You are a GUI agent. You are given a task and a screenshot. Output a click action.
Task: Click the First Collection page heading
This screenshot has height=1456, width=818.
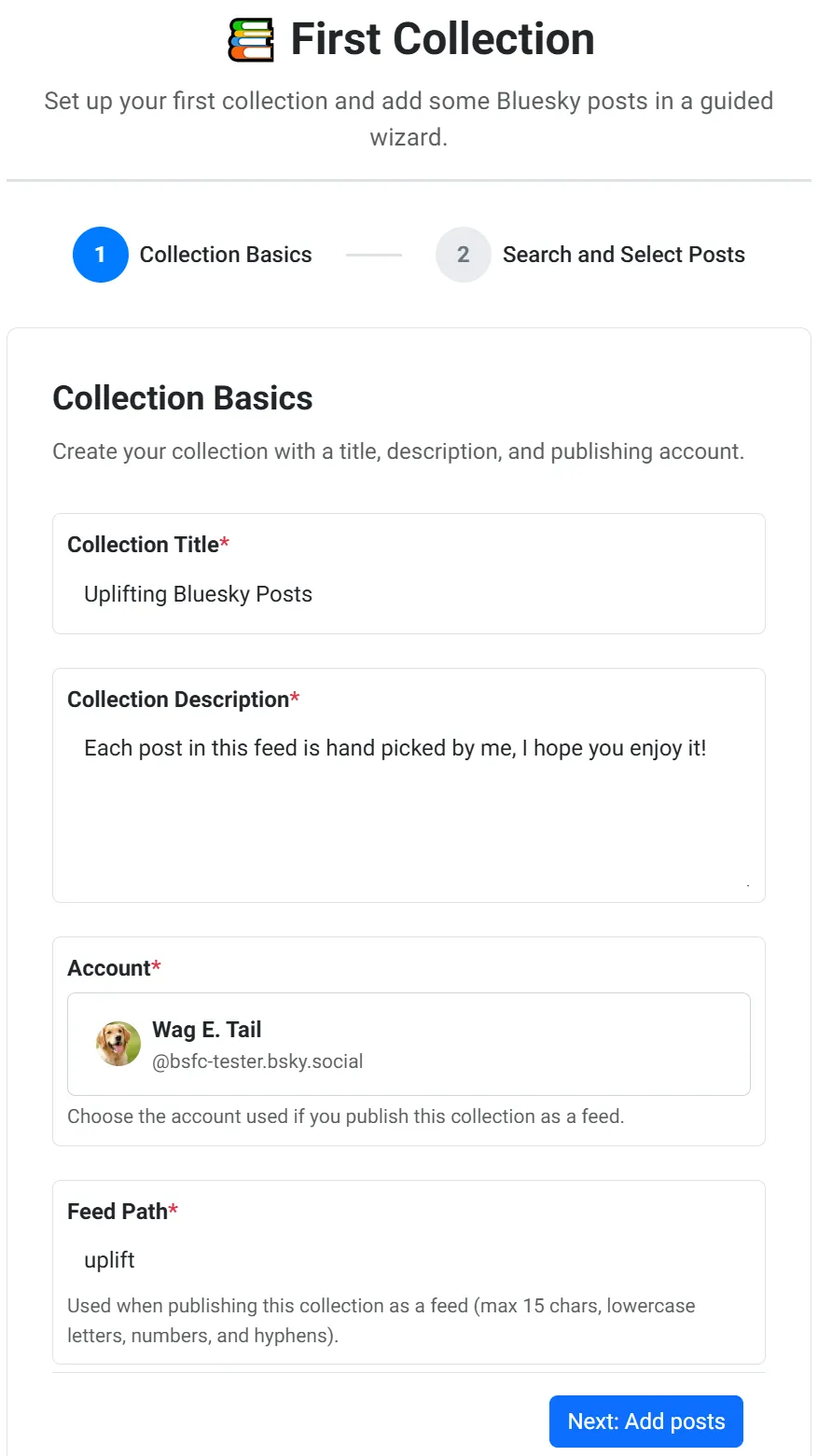[442, 40]
